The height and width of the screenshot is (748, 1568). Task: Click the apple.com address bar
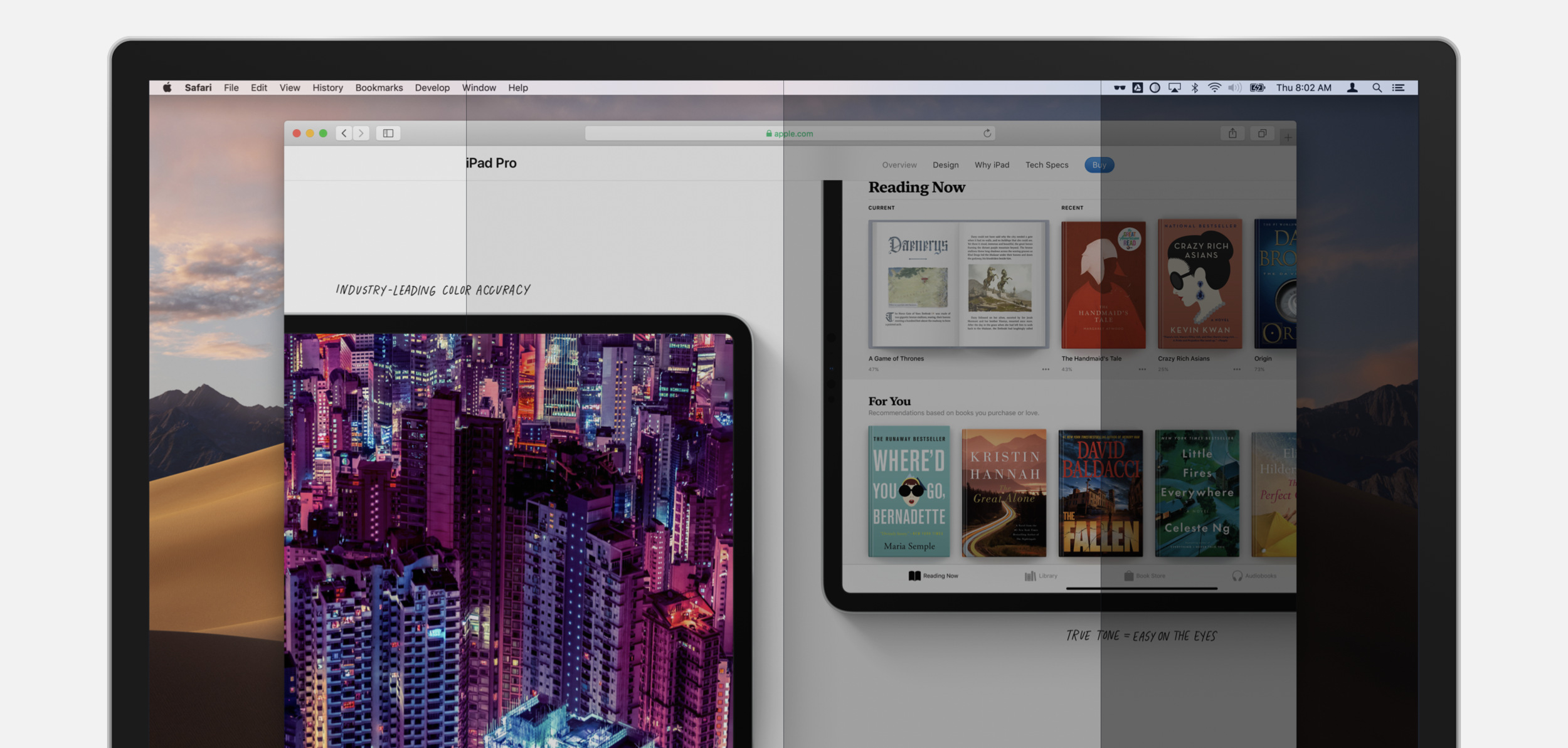pyautogui.click(x=790, y=134)
